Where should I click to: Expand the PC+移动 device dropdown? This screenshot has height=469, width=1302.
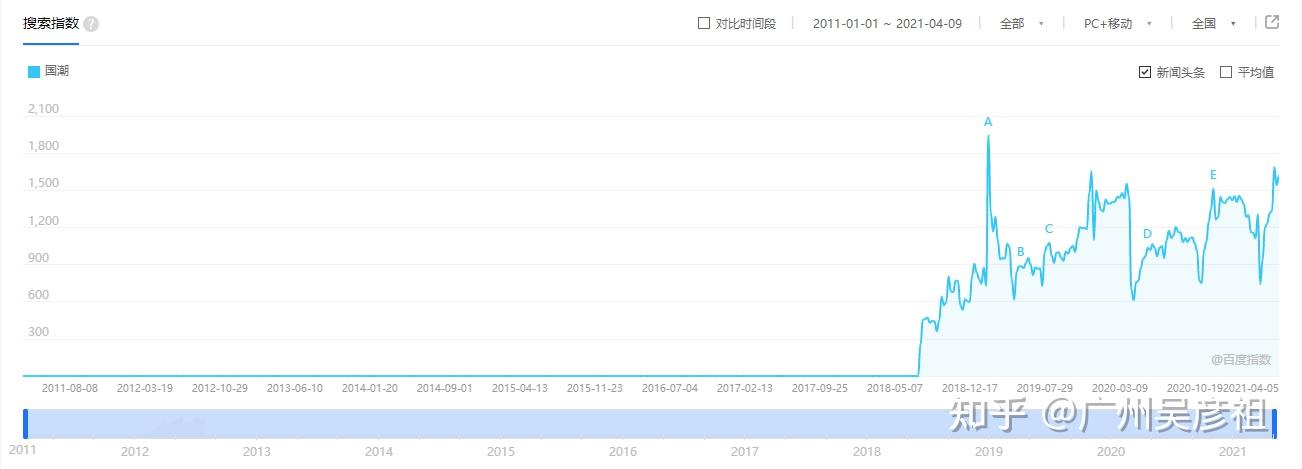coord(1117,23)
